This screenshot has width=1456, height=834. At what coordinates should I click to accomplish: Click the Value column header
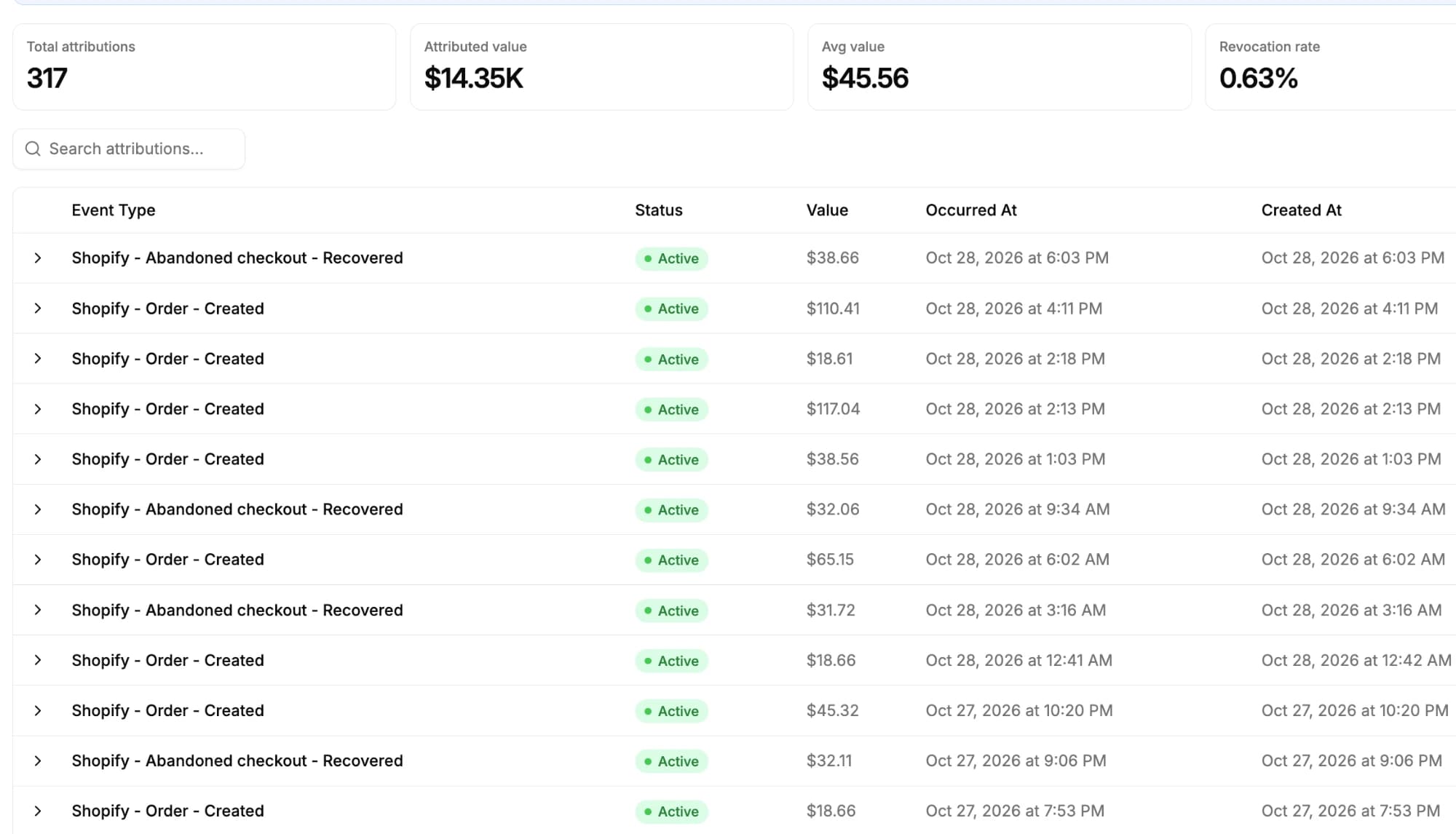827,210
